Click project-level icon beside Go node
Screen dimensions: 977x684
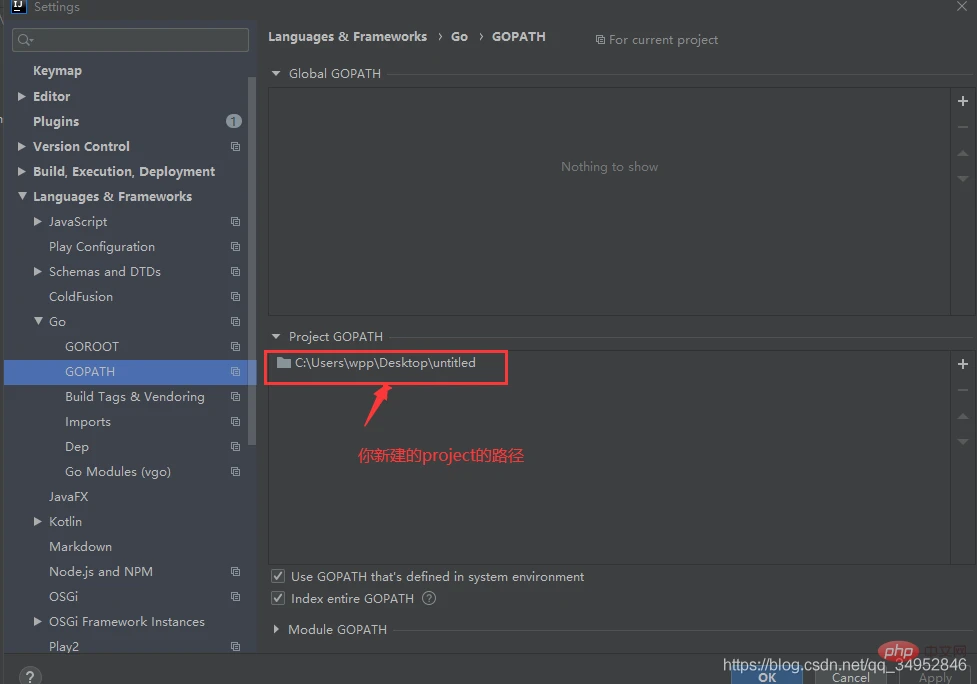point(236,321)
